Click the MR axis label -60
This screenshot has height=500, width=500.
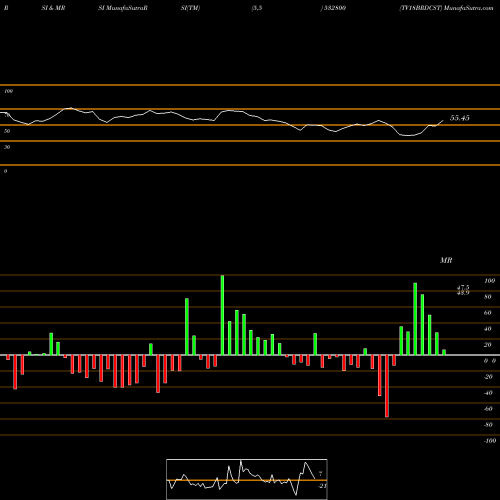(x=488, y=409)
